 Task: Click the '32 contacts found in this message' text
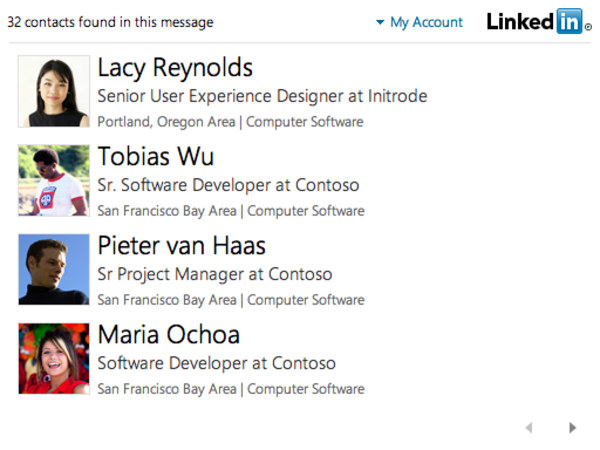coord(110,22)
